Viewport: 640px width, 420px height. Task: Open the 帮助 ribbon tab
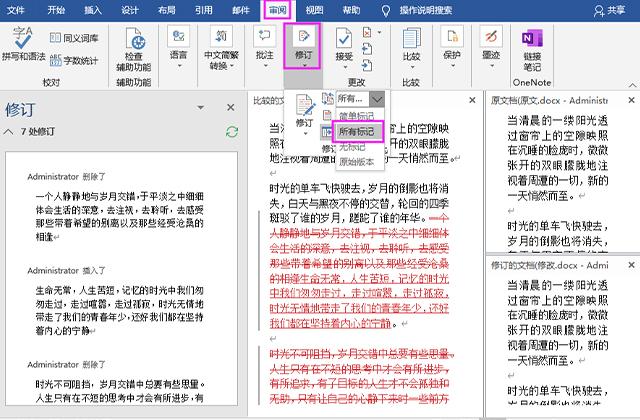[x=351, y=10]
